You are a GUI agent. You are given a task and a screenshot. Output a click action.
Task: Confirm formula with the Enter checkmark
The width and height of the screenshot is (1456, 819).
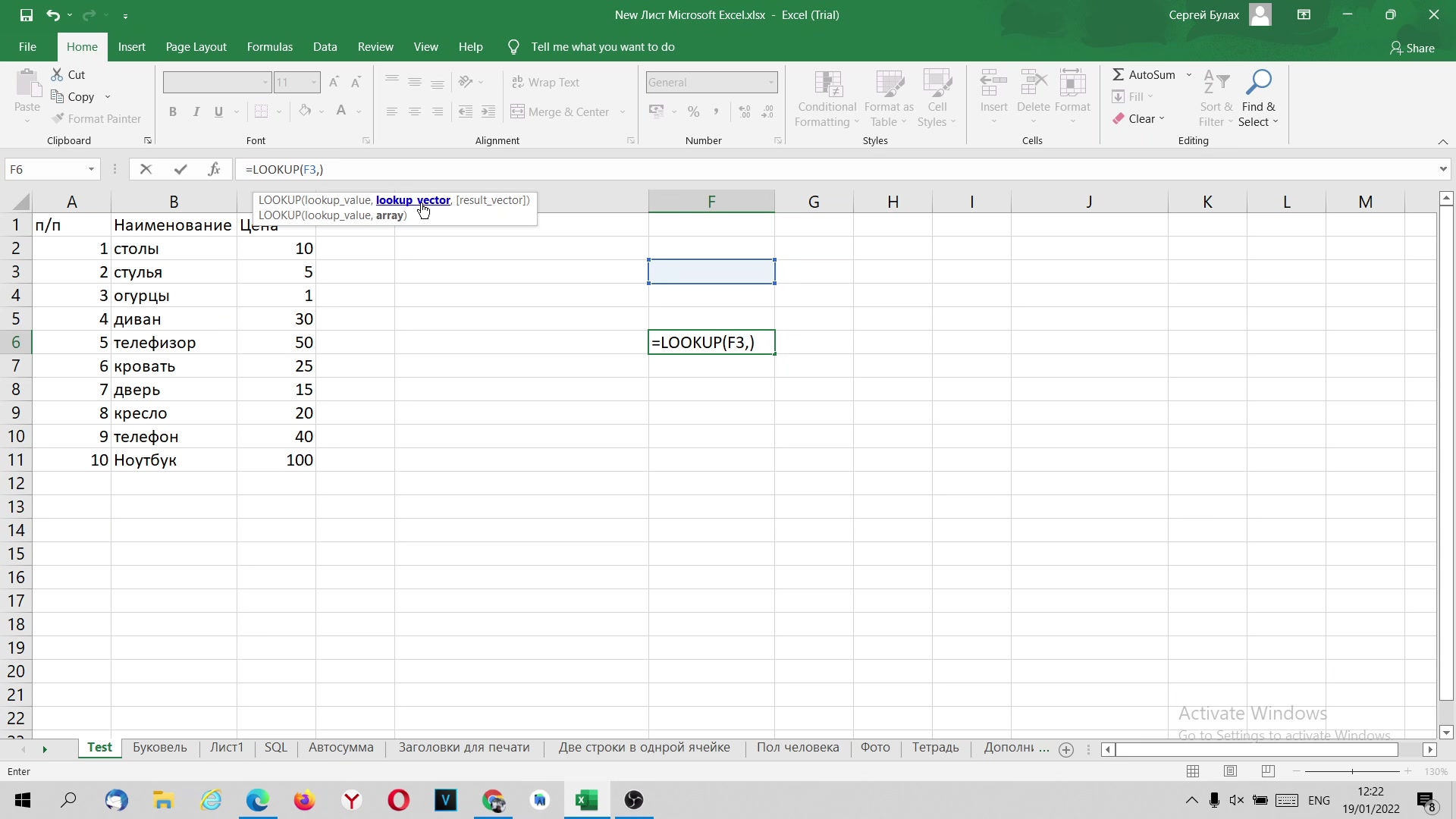(x=180, y=169)
